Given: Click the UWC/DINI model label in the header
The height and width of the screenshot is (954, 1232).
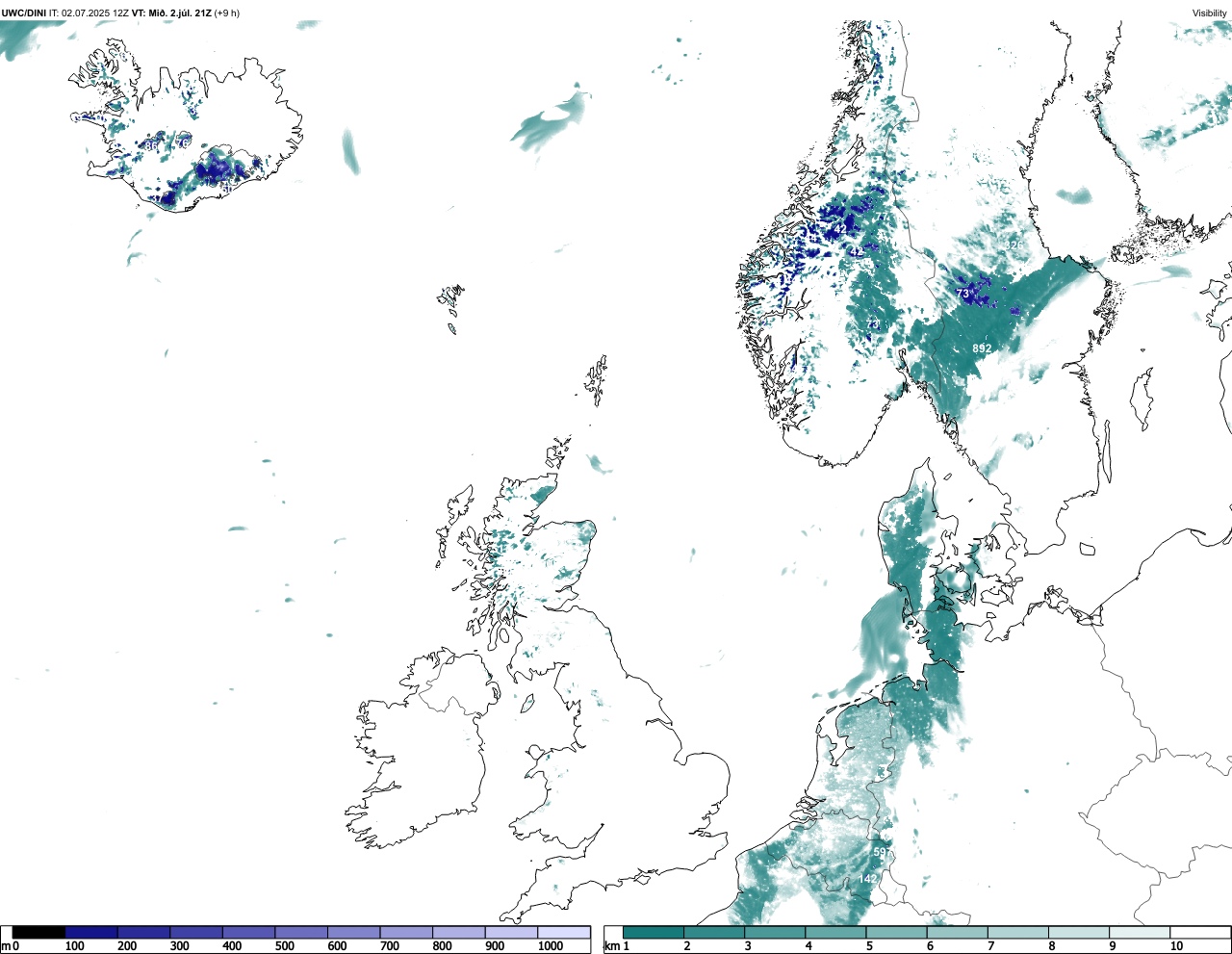Looking at the screenshot, I should (x=24, y=13).
